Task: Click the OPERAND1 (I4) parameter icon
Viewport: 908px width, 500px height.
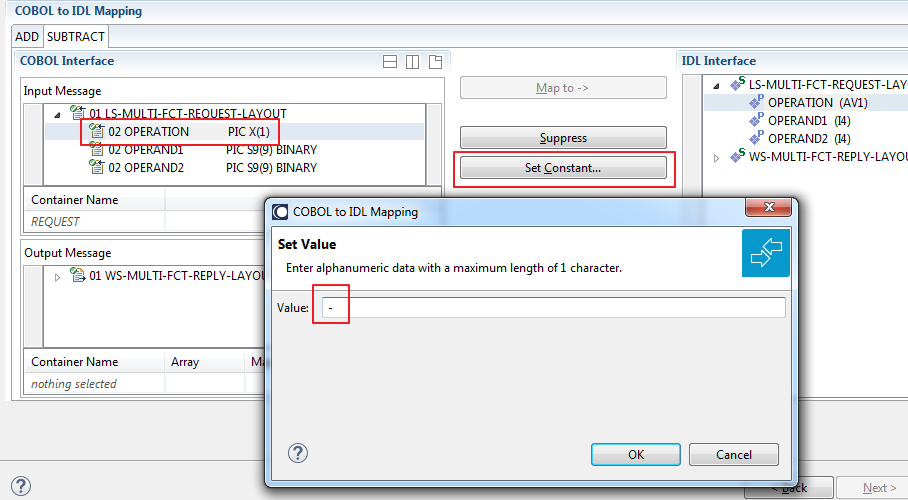Action: point(756,120)
